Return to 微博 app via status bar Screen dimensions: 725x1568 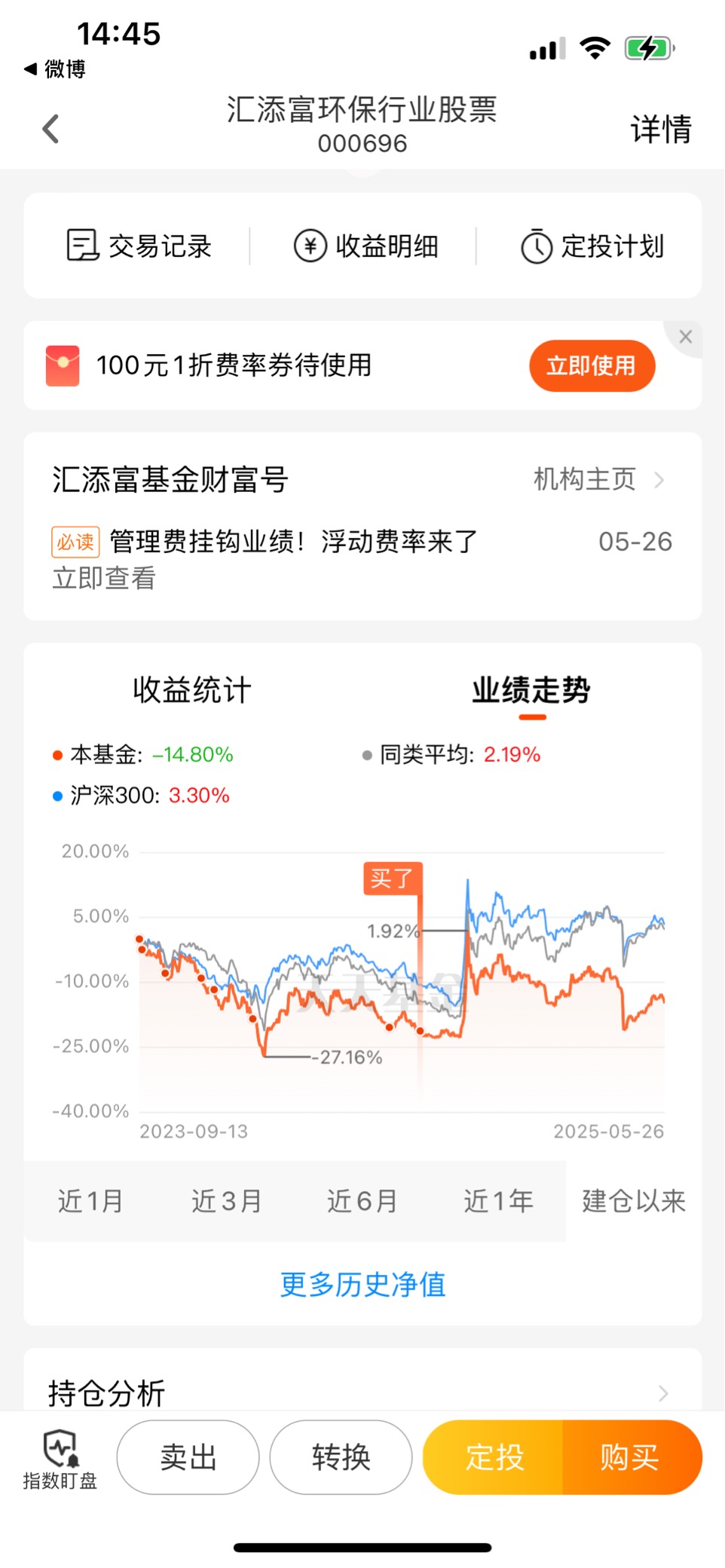click(x=55, y=69)
